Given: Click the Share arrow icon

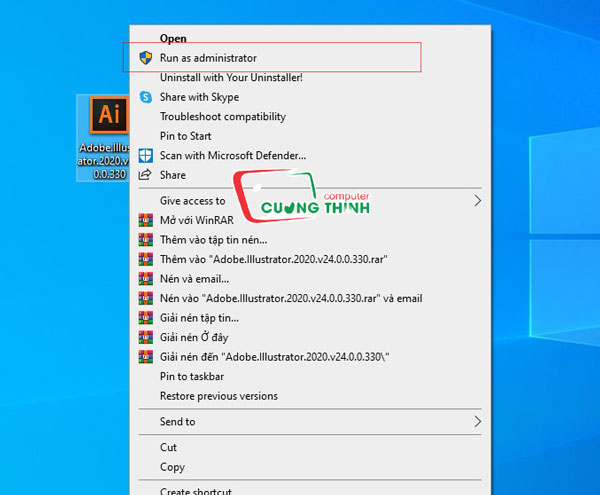Looking at the screenshot, I should (145, 175).
